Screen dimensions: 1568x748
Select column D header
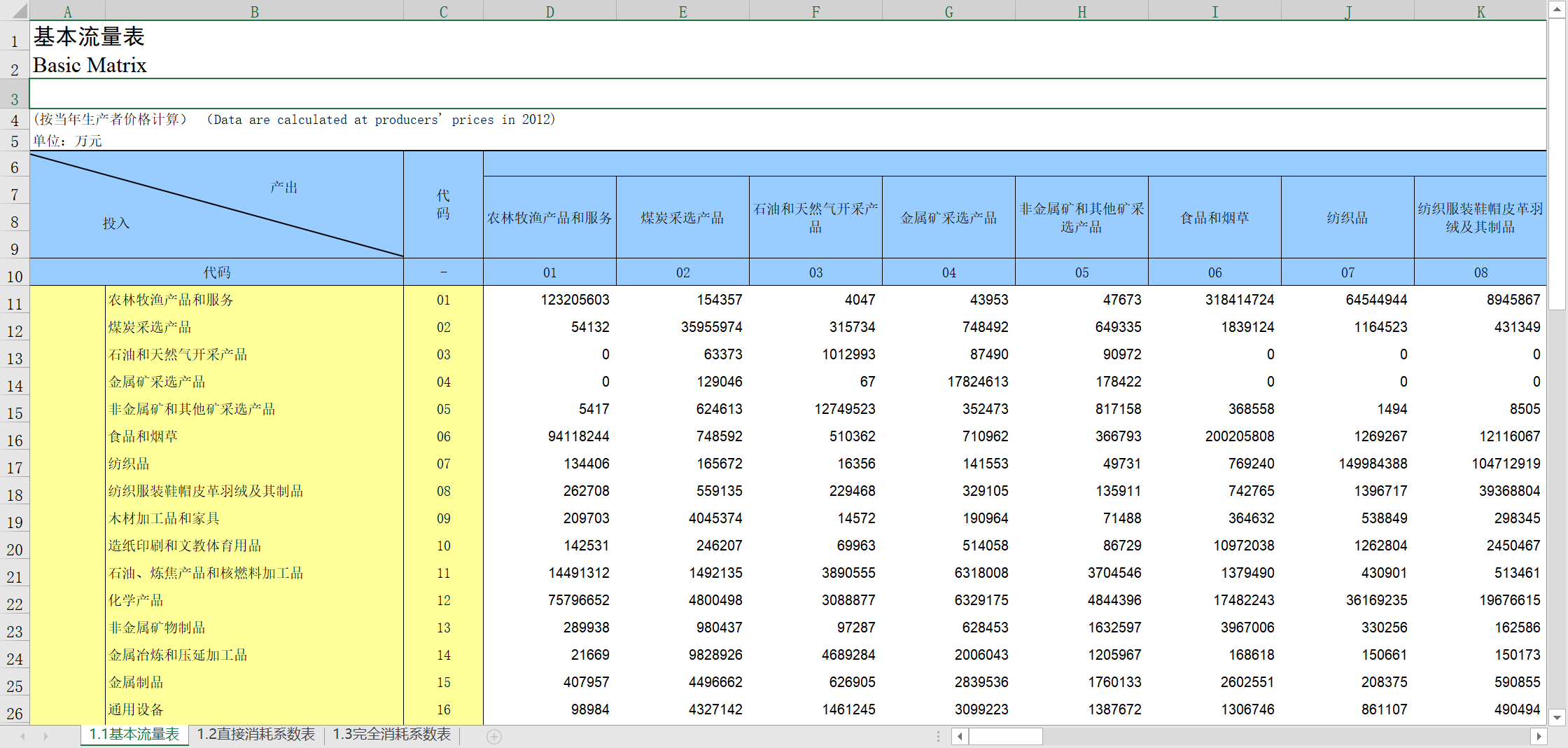tap(549, 11)
